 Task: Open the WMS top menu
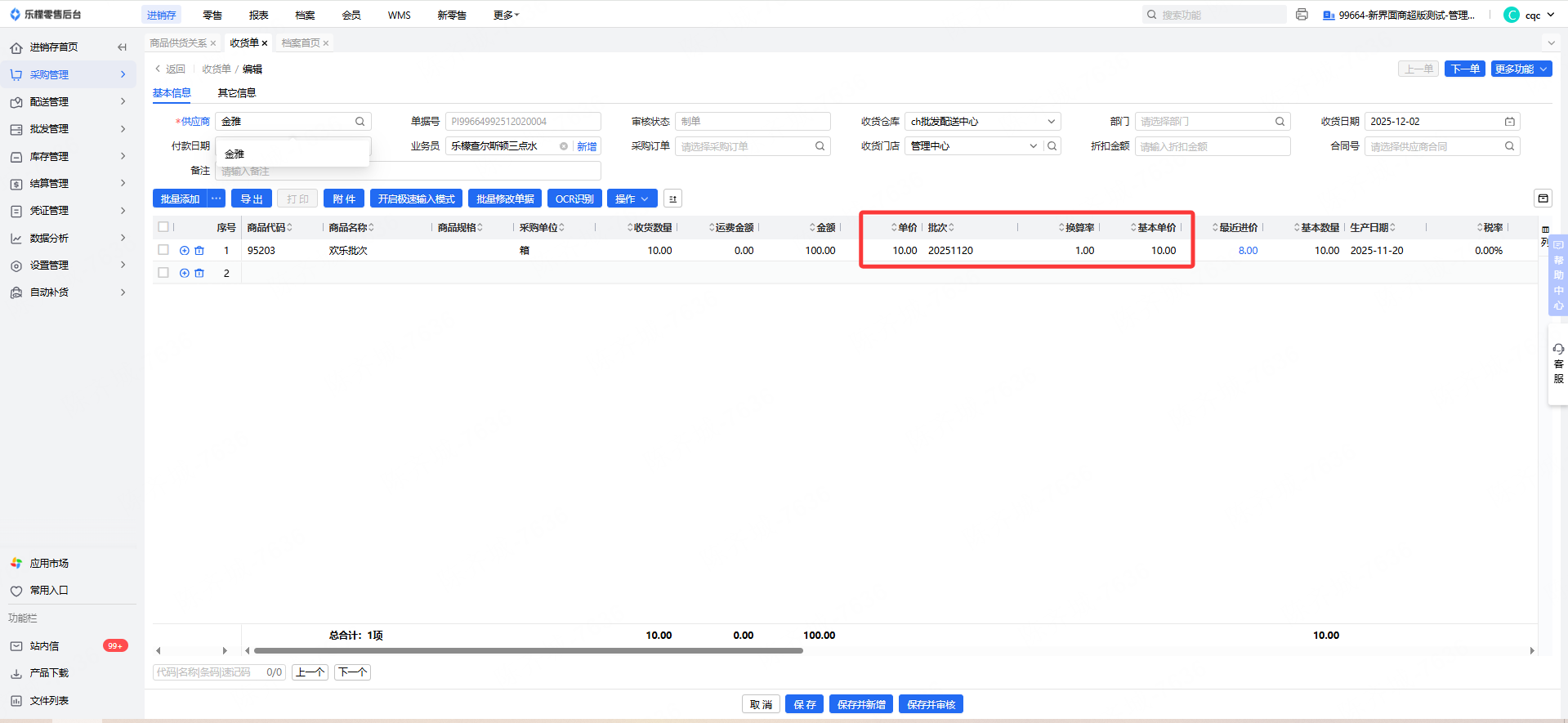pos(400,15)
